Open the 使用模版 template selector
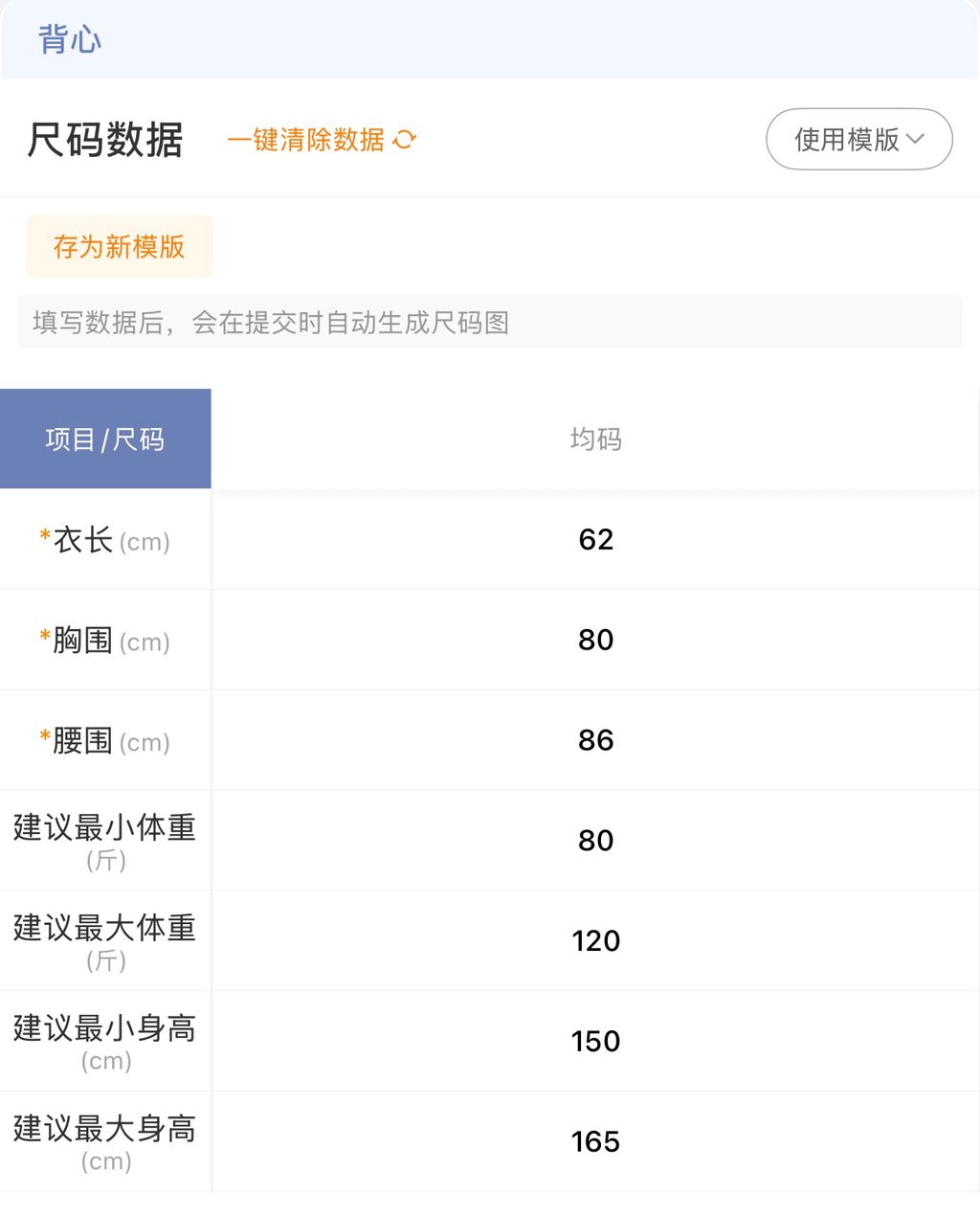The height and width of the screenshot is (1217, 980). pos(859,140)
